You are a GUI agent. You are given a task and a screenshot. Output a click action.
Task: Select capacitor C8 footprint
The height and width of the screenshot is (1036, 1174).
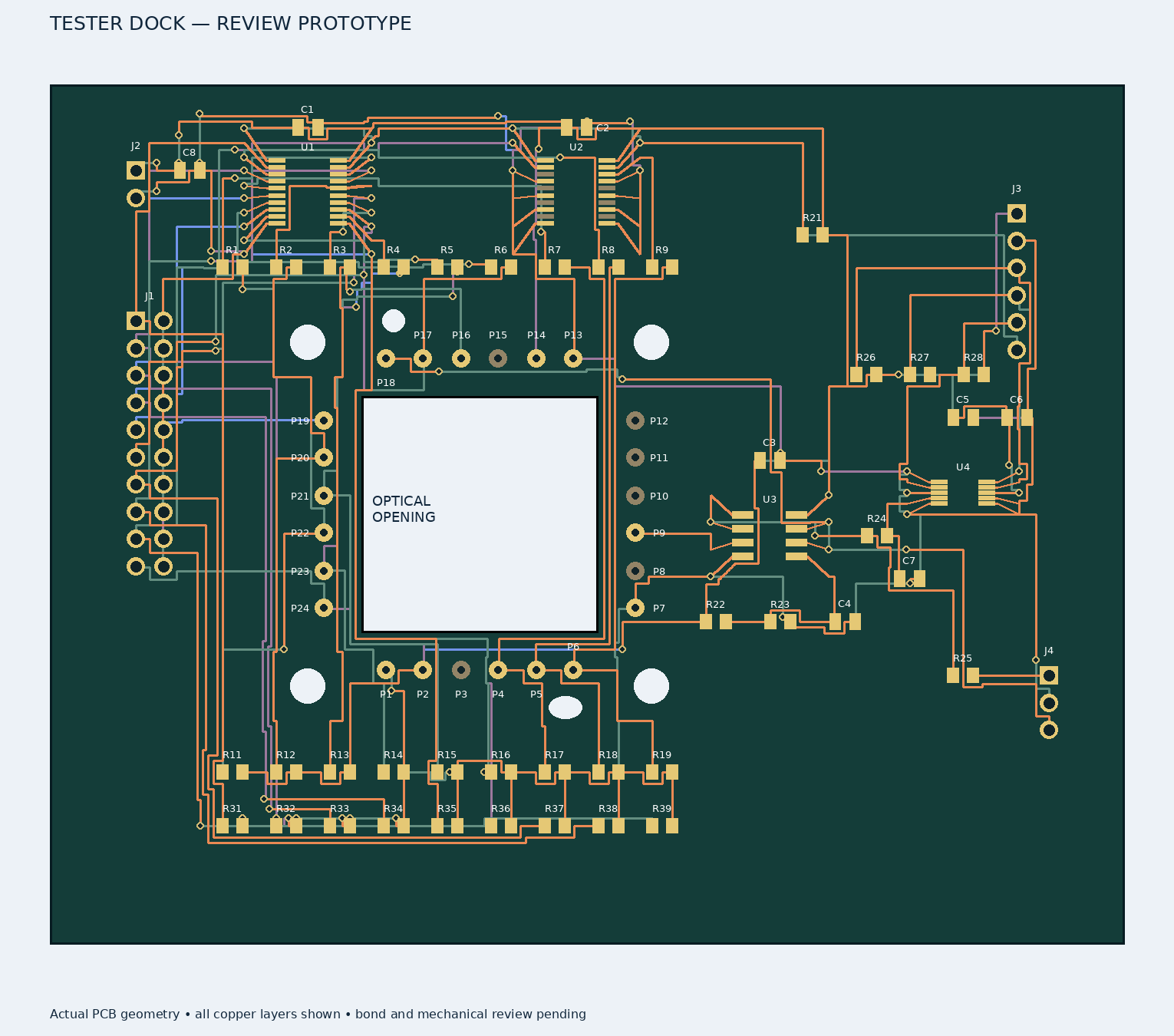point(190,170)
